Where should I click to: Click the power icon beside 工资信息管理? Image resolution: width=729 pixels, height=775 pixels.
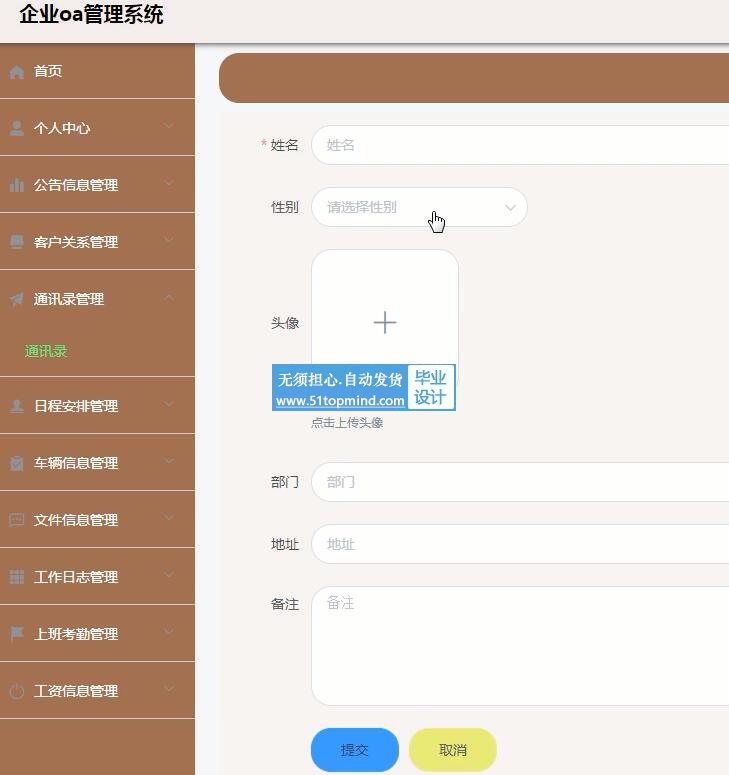click(x=16, y=691)
